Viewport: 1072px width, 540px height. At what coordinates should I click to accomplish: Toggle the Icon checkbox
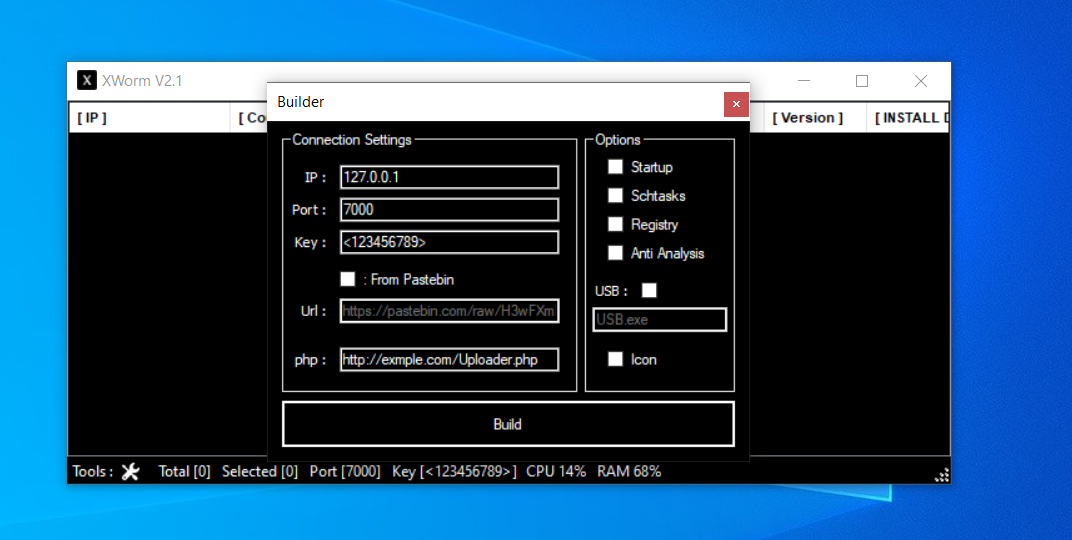[615, 359]
